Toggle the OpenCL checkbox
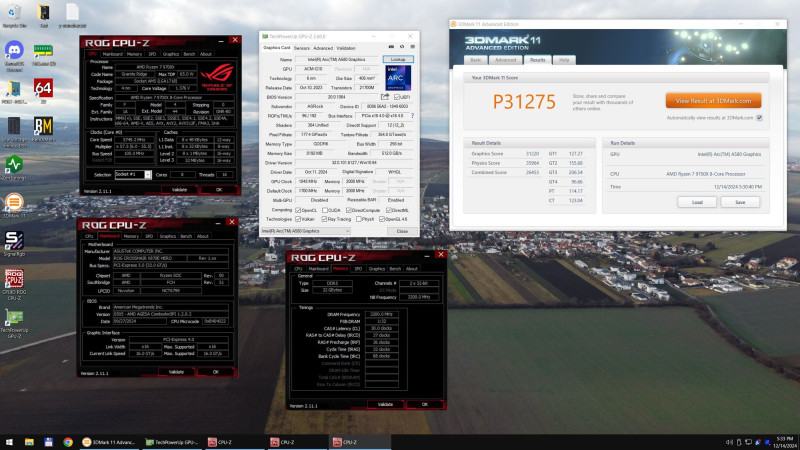 298,210
